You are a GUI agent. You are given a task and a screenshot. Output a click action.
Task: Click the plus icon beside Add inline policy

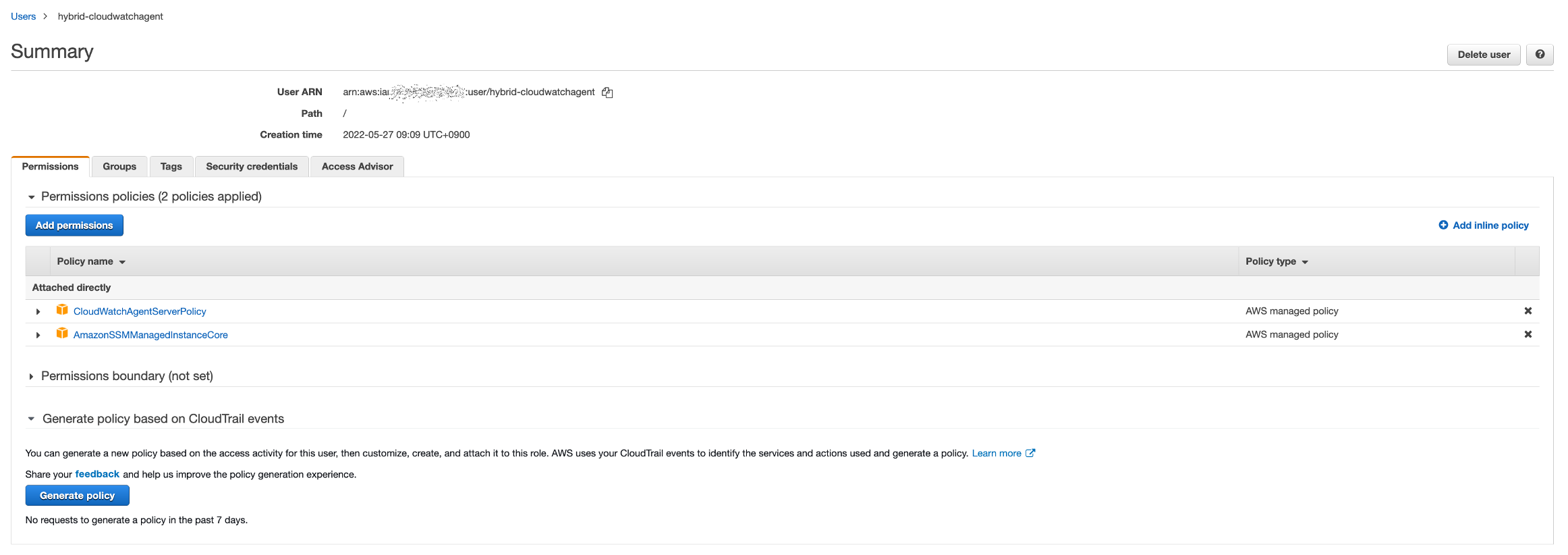[x=1443, y=225]
